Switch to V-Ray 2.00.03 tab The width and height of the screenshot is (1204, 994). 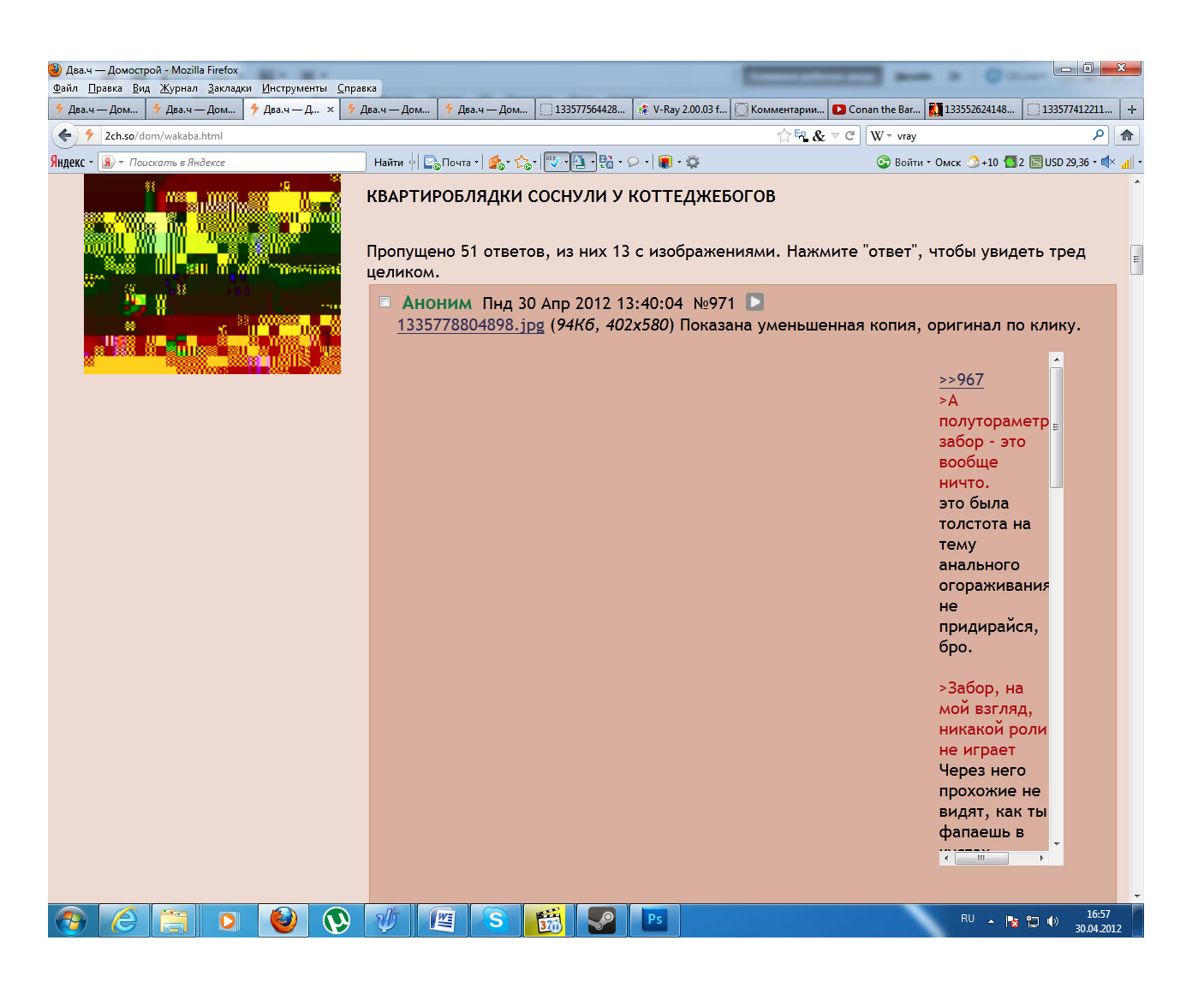[682, 110]
